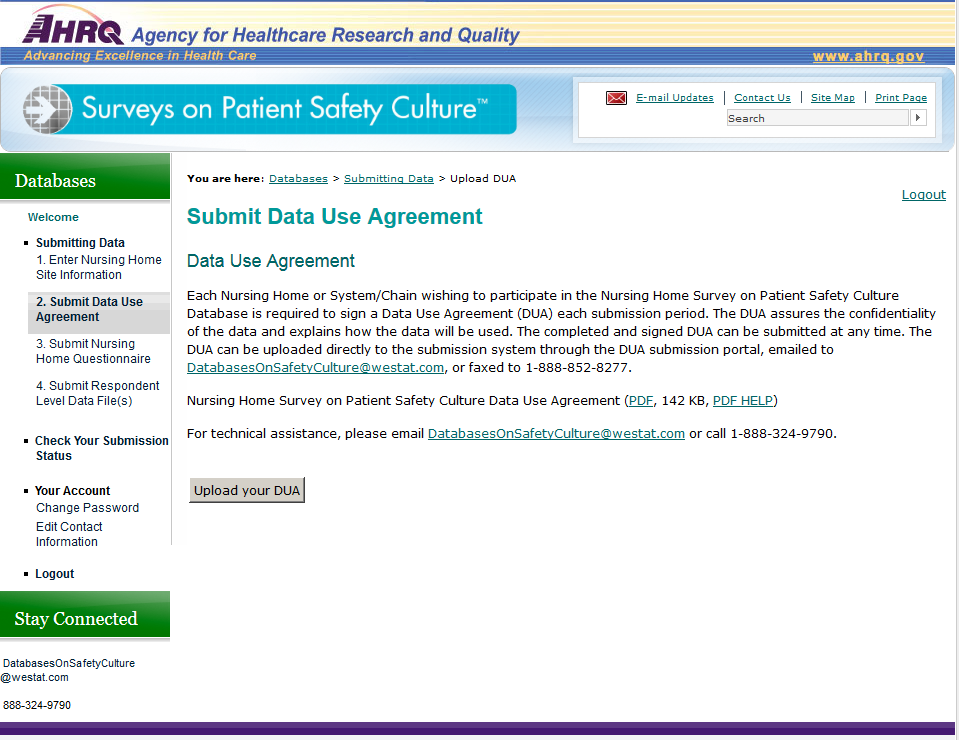Click the sidebar 888-324-9790 phone number
Viewport: 959px width, 740px height.
pyautogui.click(x=37, y=705)
